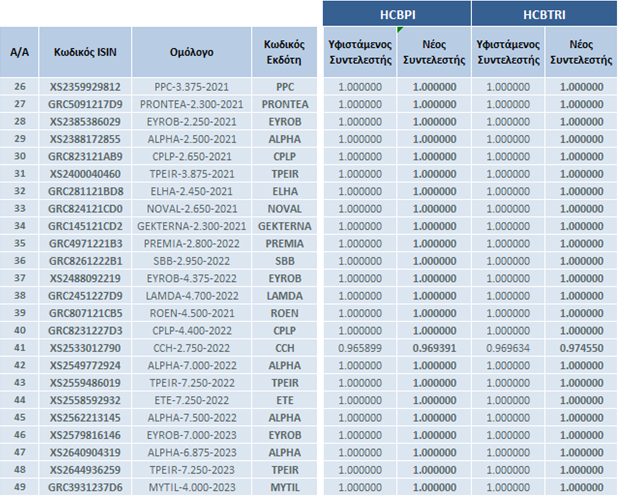
Task: Click the bold 0.974550 cell
Action: (581, 348)
